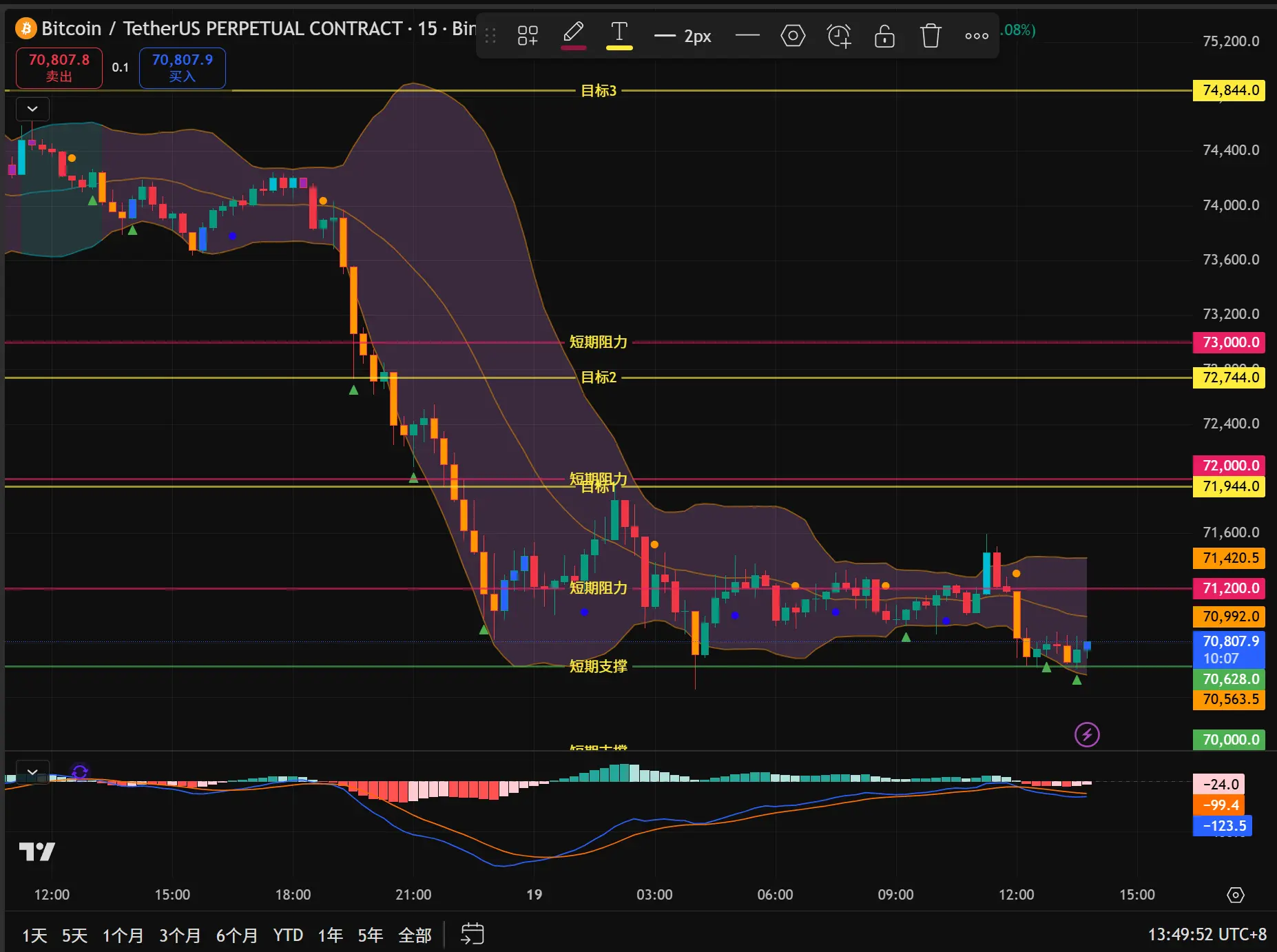Select the 5年 time range
The image size is (1277, 952).
pos(370,935)
